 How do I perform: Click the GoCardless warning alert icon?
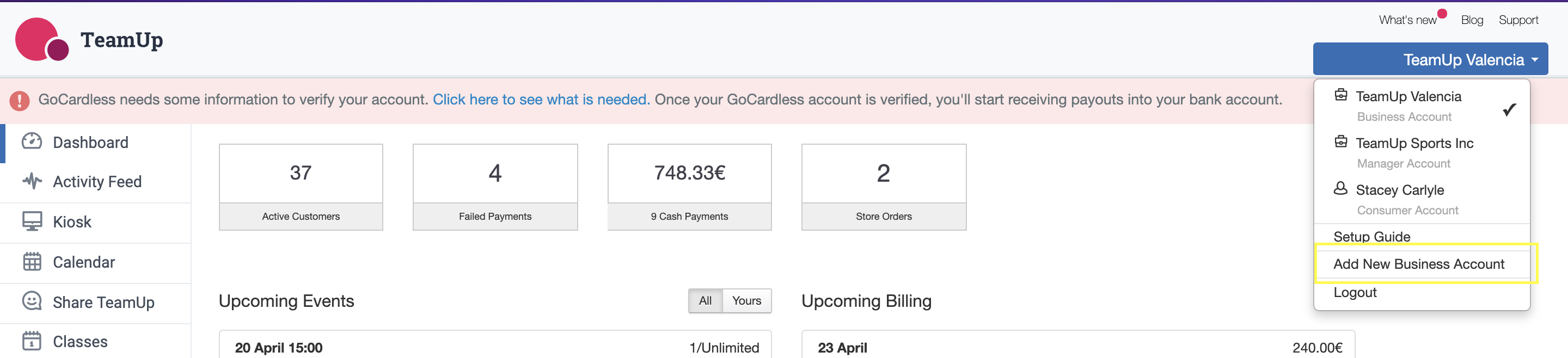pos(20,100)
